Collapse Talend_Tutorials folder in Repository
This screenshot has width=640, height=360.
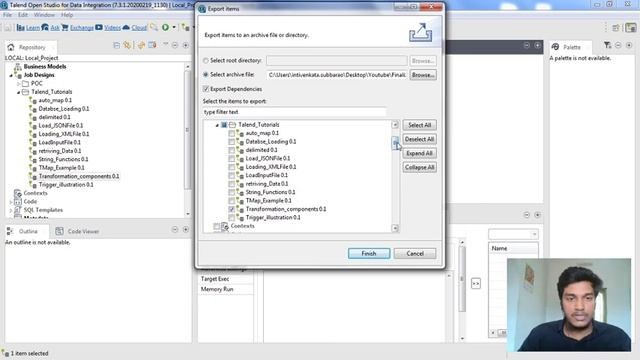pos(18,92)
